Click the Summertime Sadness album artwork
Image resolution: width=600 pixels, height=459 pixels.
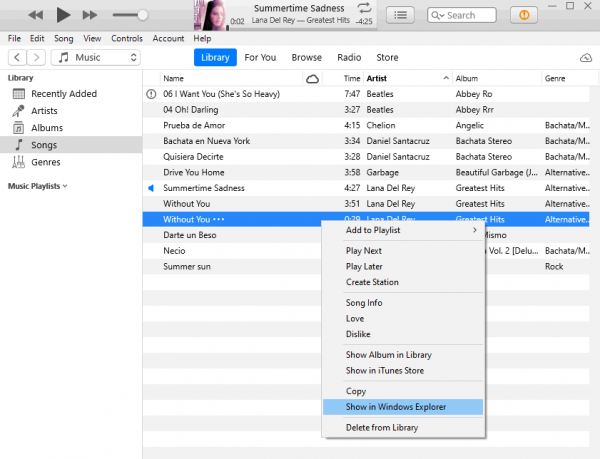(x=209, y=15)
